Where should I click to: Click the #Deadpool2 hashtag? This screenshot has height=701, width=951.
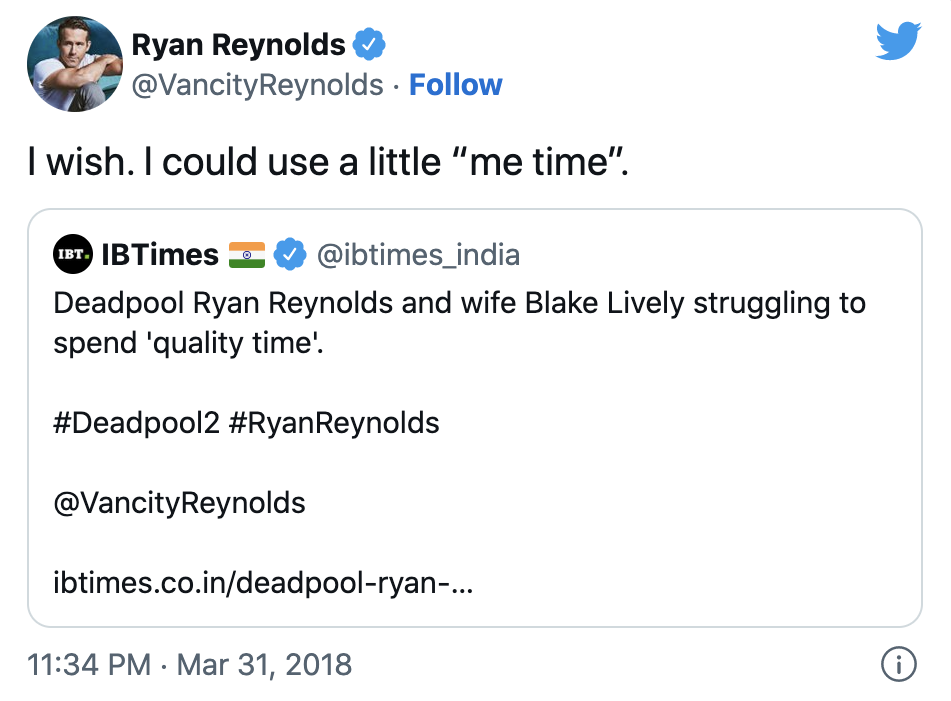pos(136,422)
